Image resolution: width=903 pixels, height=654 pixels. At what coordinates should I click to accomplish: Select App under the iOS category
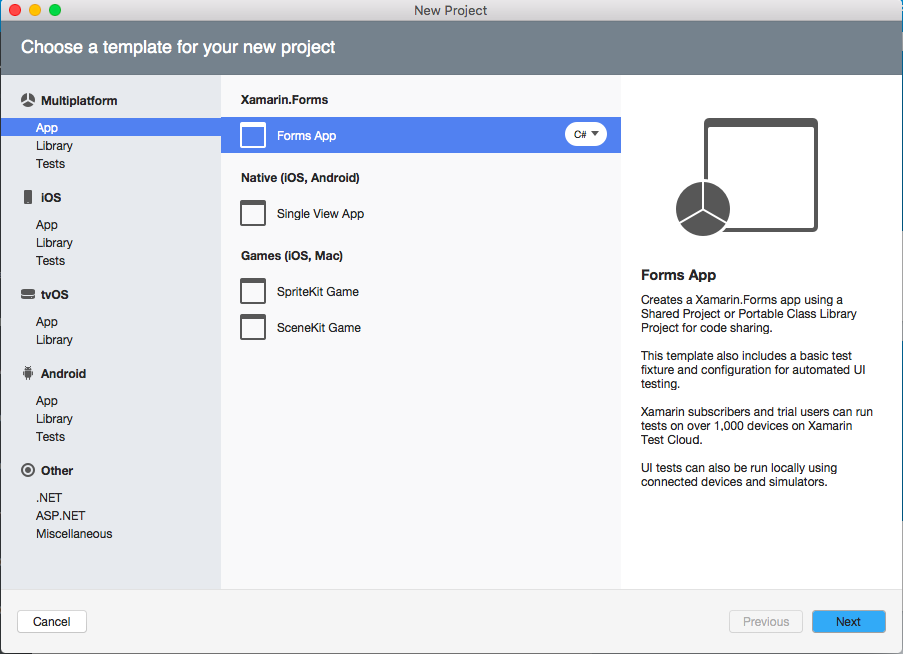[x=47, y=225]
